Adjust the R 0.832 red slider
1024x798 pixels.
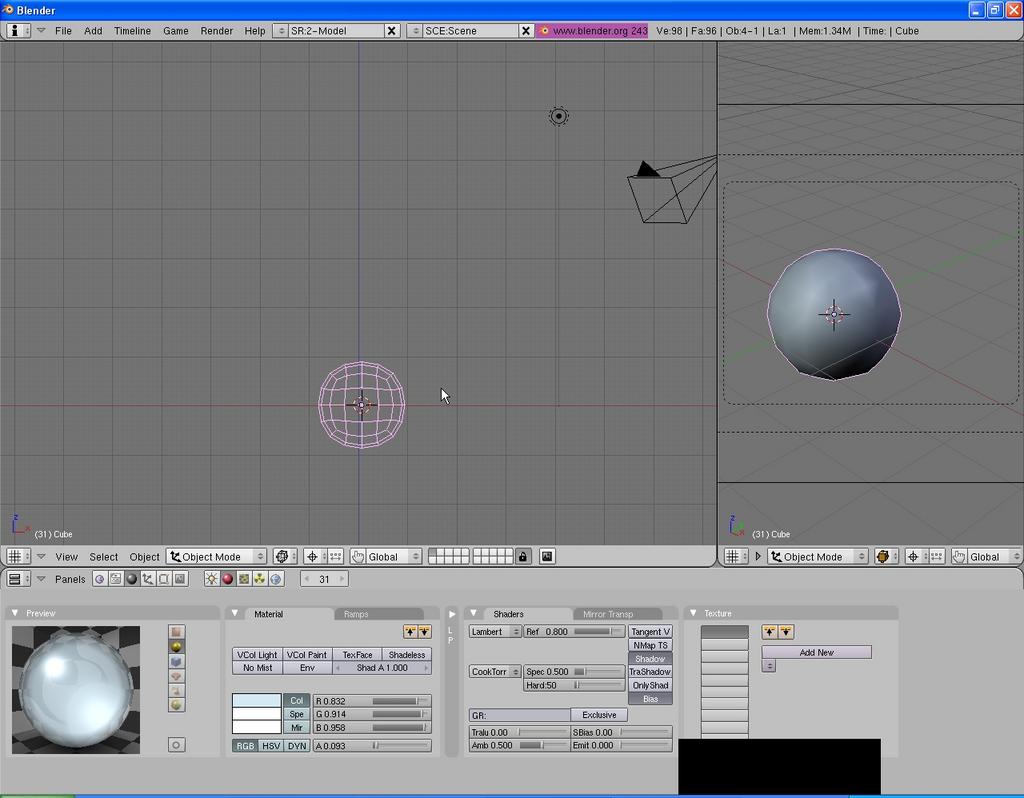pos(372,701)
